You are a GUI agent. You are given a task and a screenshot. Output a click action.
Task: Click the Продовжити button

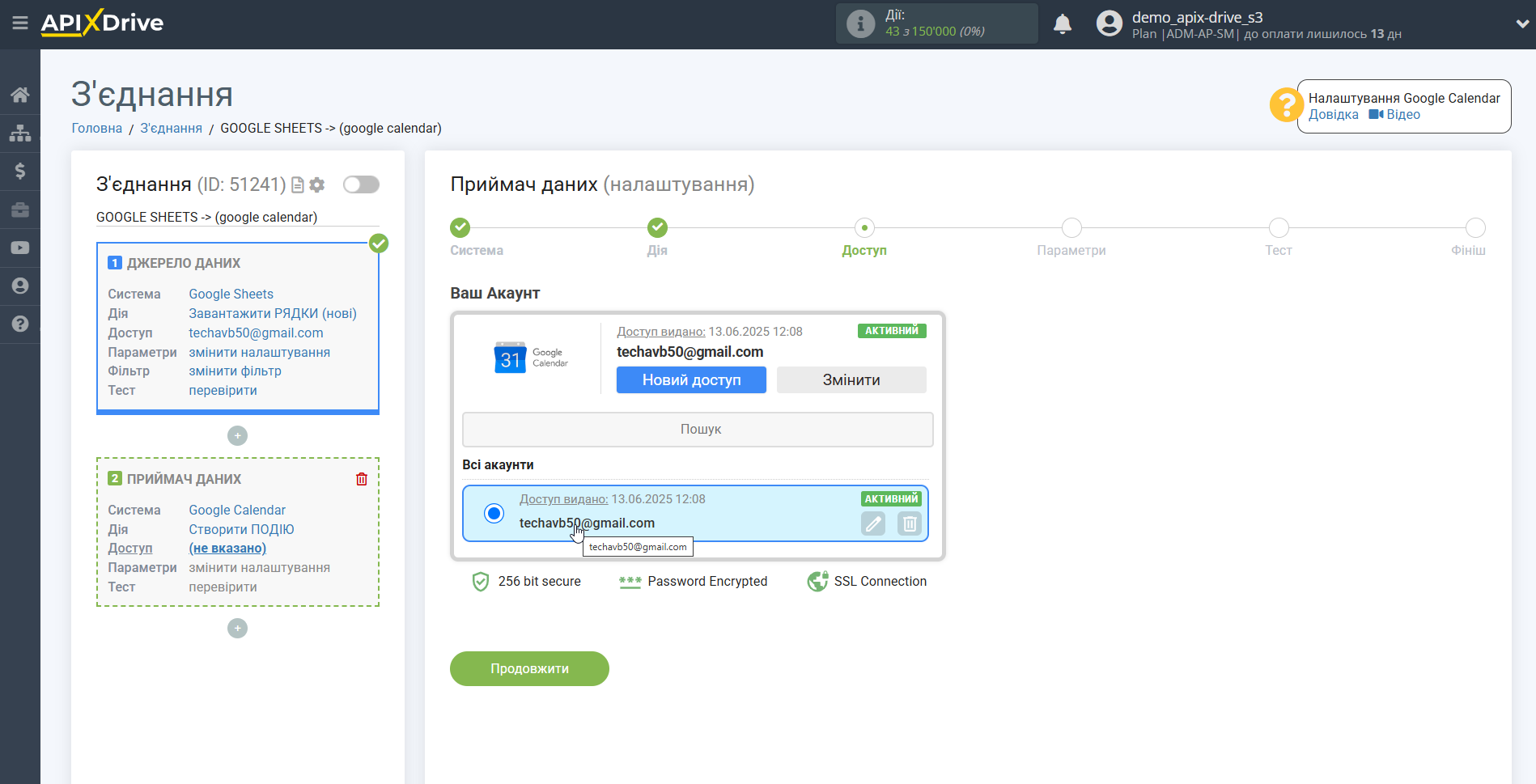coord(529,669)
